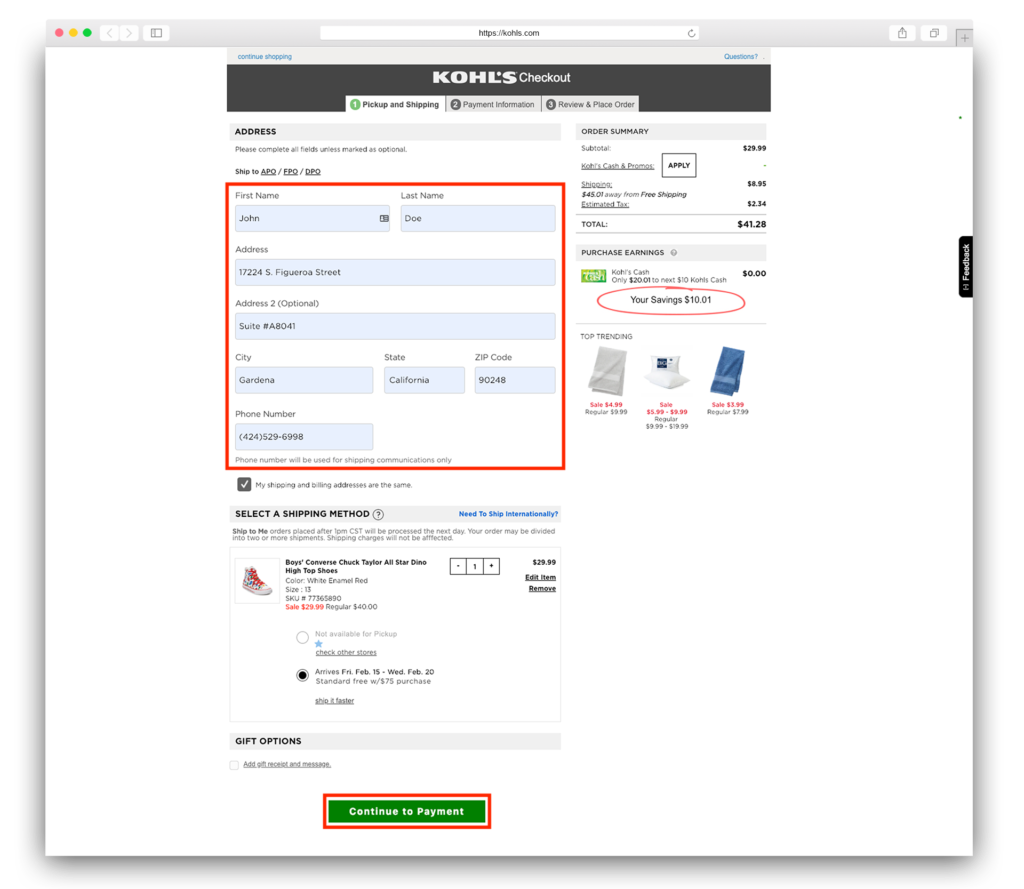The width and height of the screenshot is (1024, 889).
Task: Click the DPO shipping link
Action: click(x=313, y=172)
